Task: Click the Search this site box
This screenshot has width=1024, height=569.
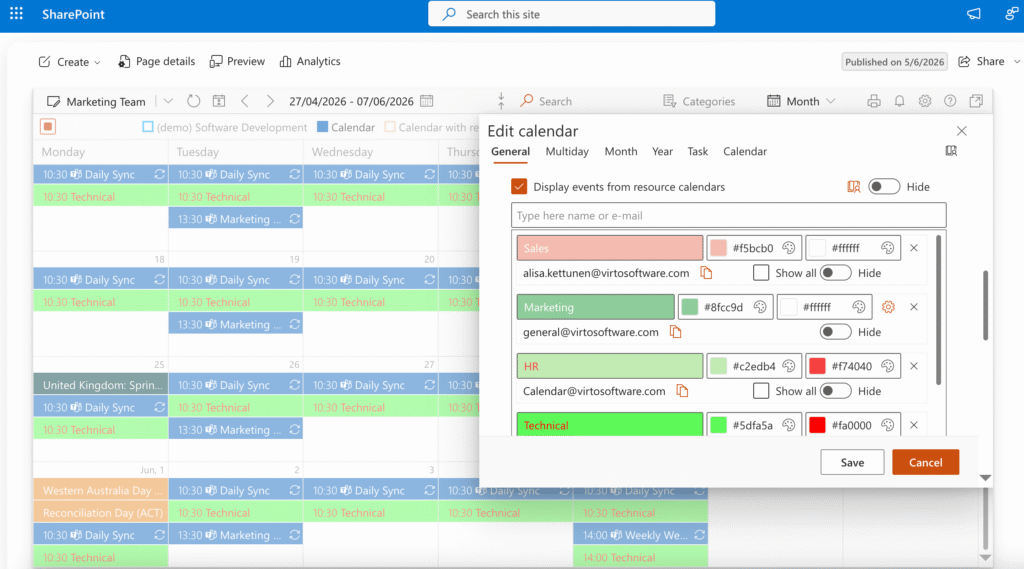Action: (571, 14)
